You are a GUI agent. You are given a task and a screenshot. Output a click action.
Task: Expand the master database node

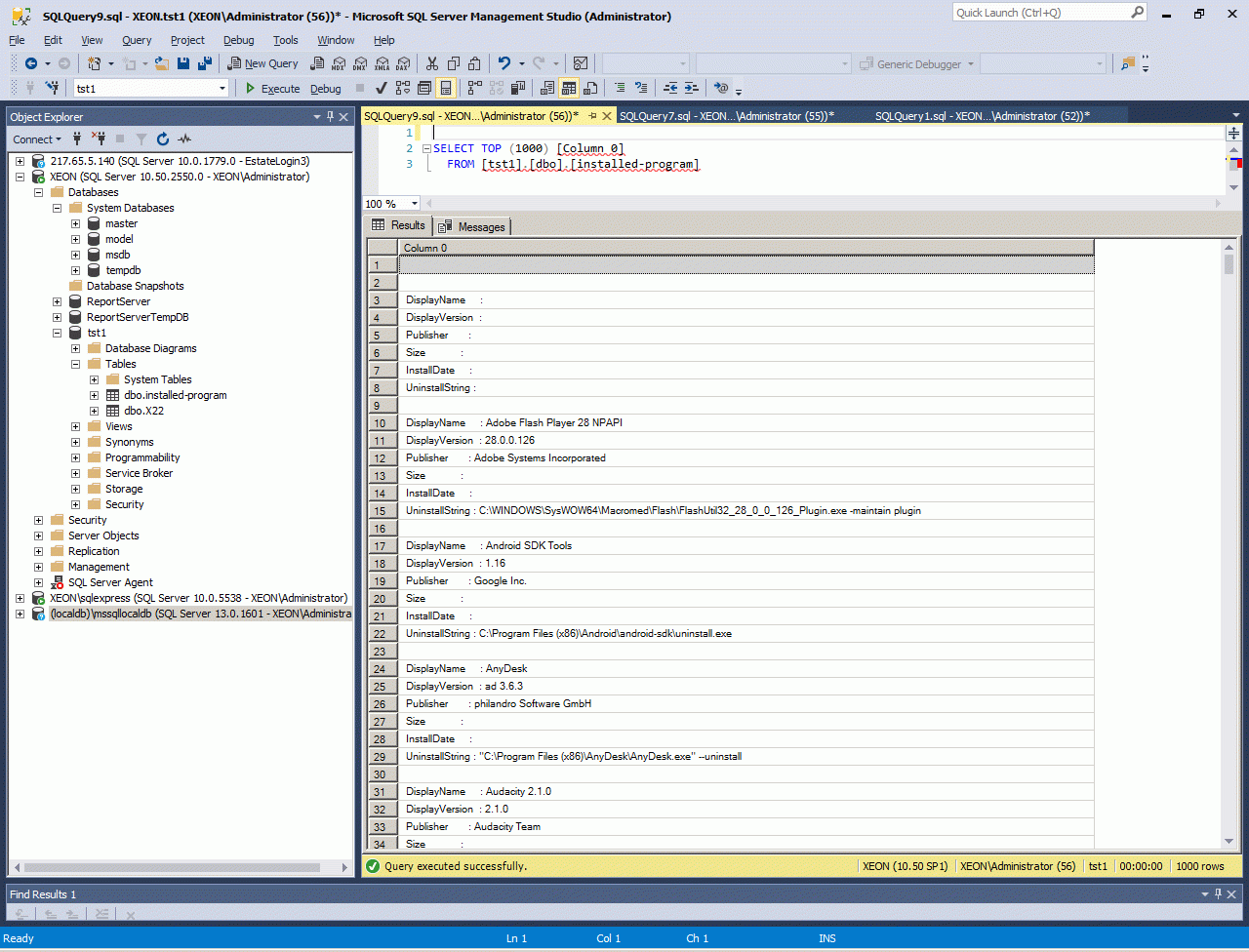75,223
